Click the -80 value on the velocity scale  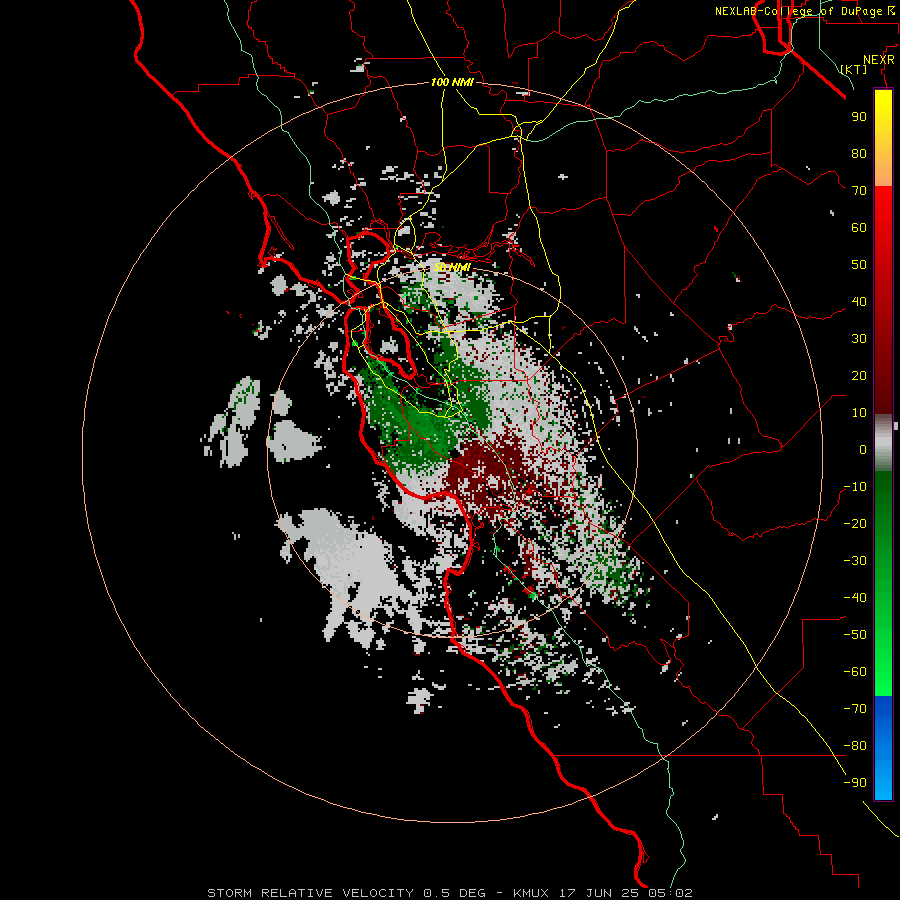click(x=855, y=746)
